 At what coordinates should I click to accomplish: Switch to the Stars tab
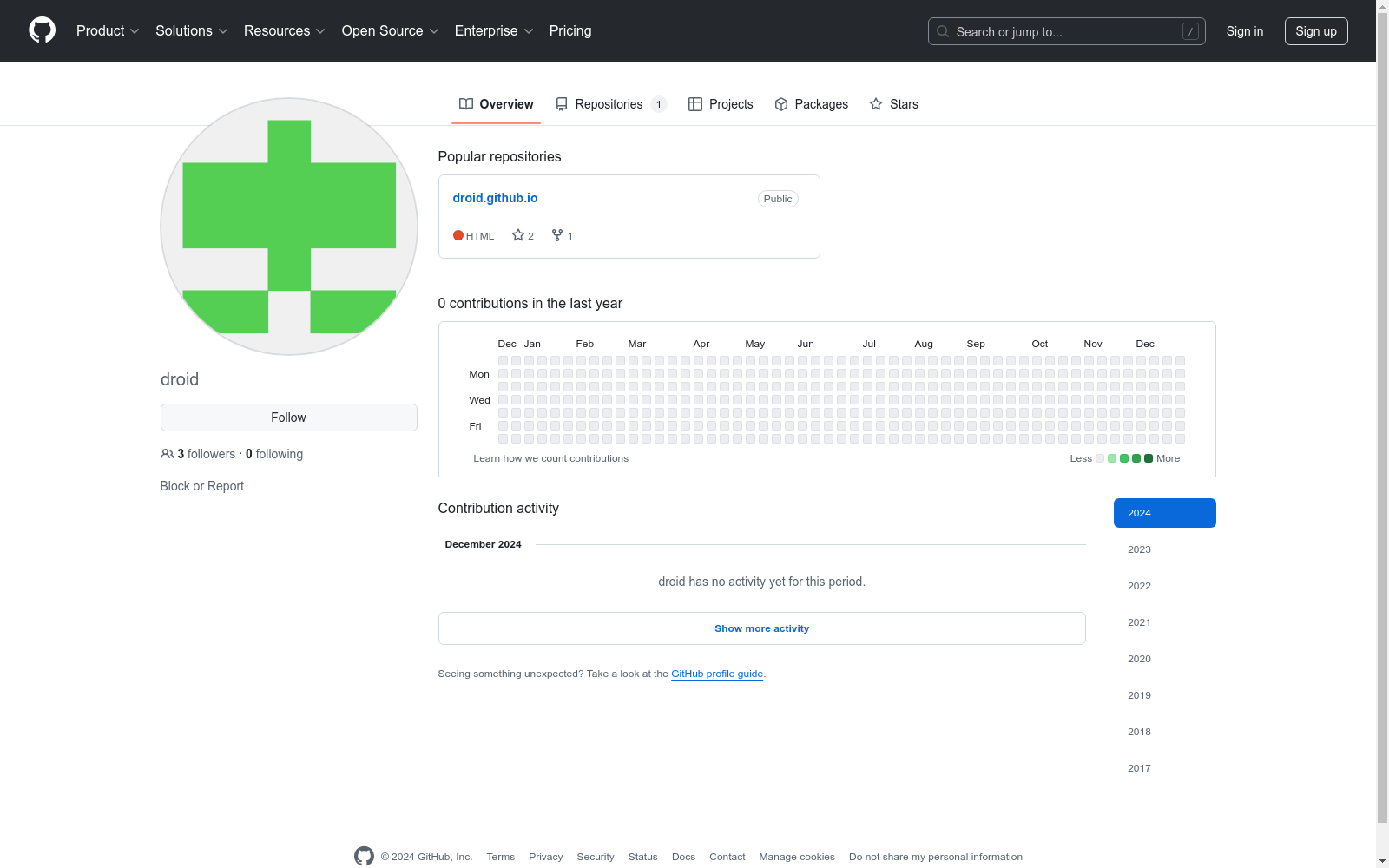[893, 104]
